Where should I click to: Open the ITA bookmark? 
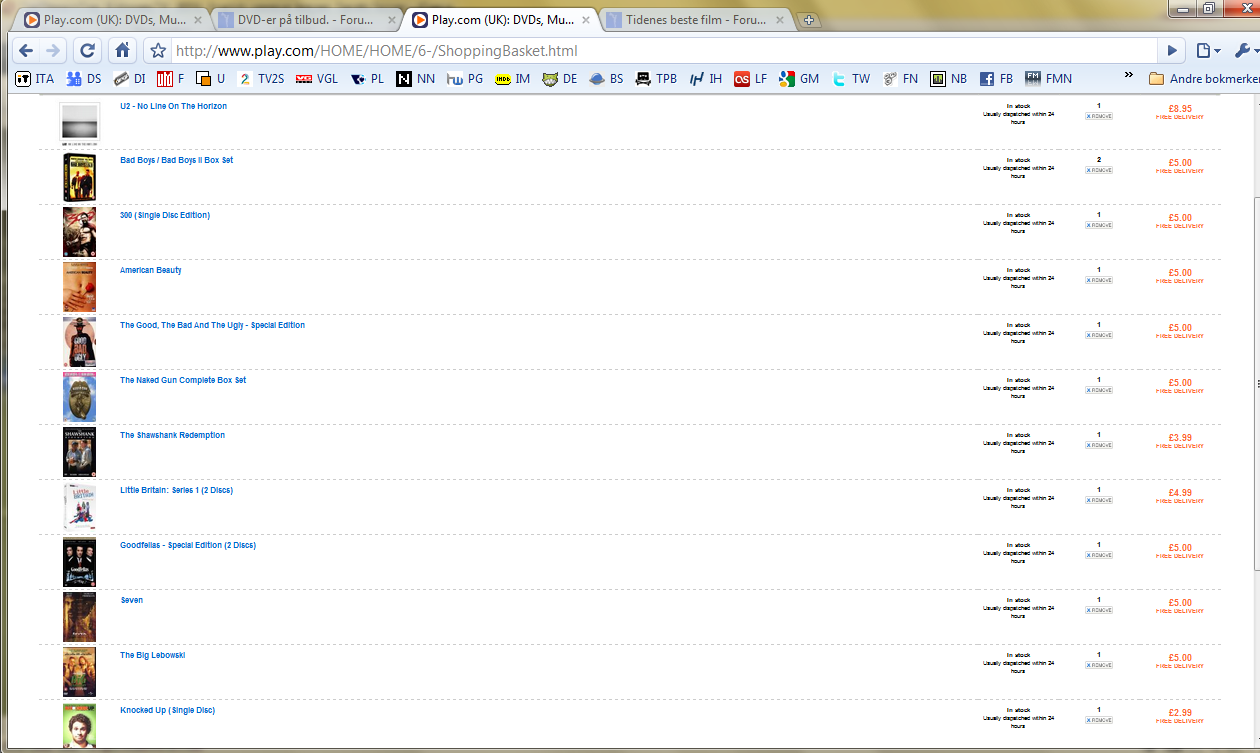tap(36, 78)
